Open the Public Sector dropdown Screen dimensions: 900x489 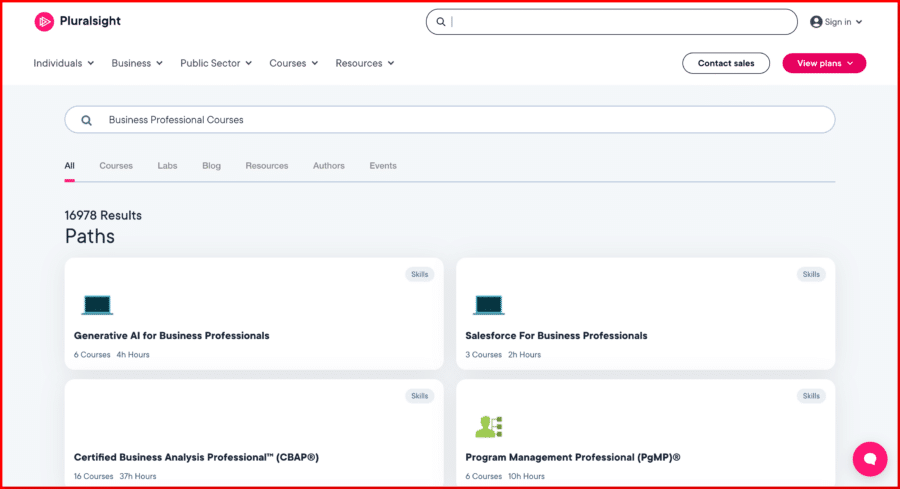(216, 63)
